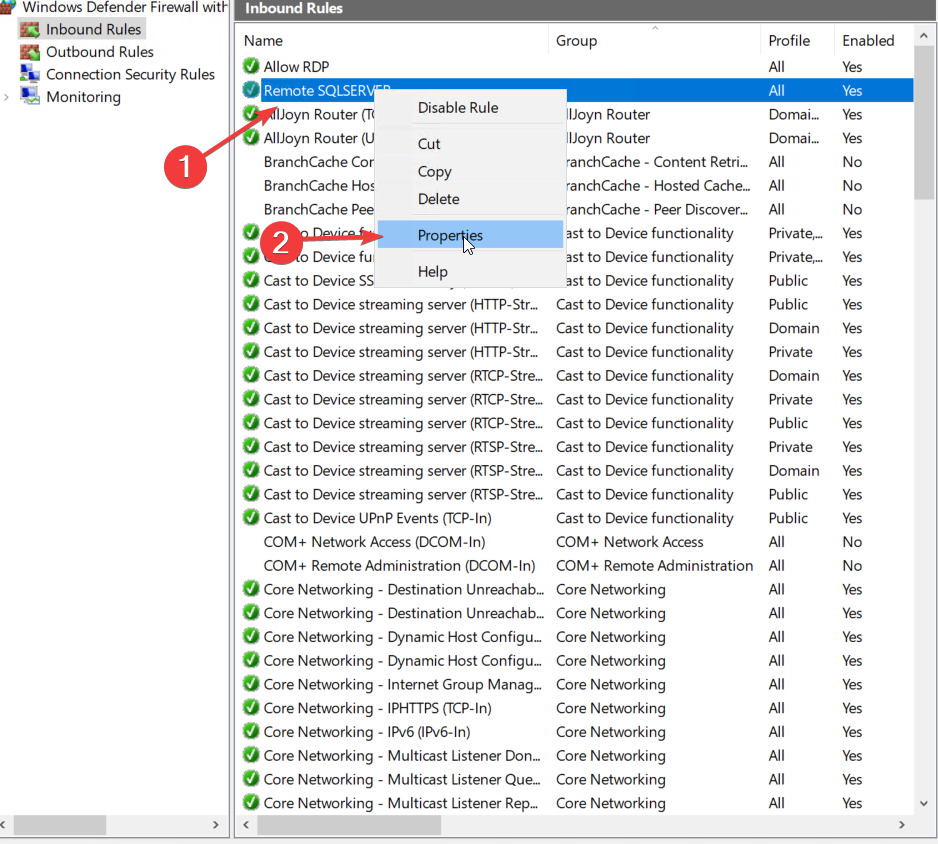Click Help in the context menu

point(433,272)
